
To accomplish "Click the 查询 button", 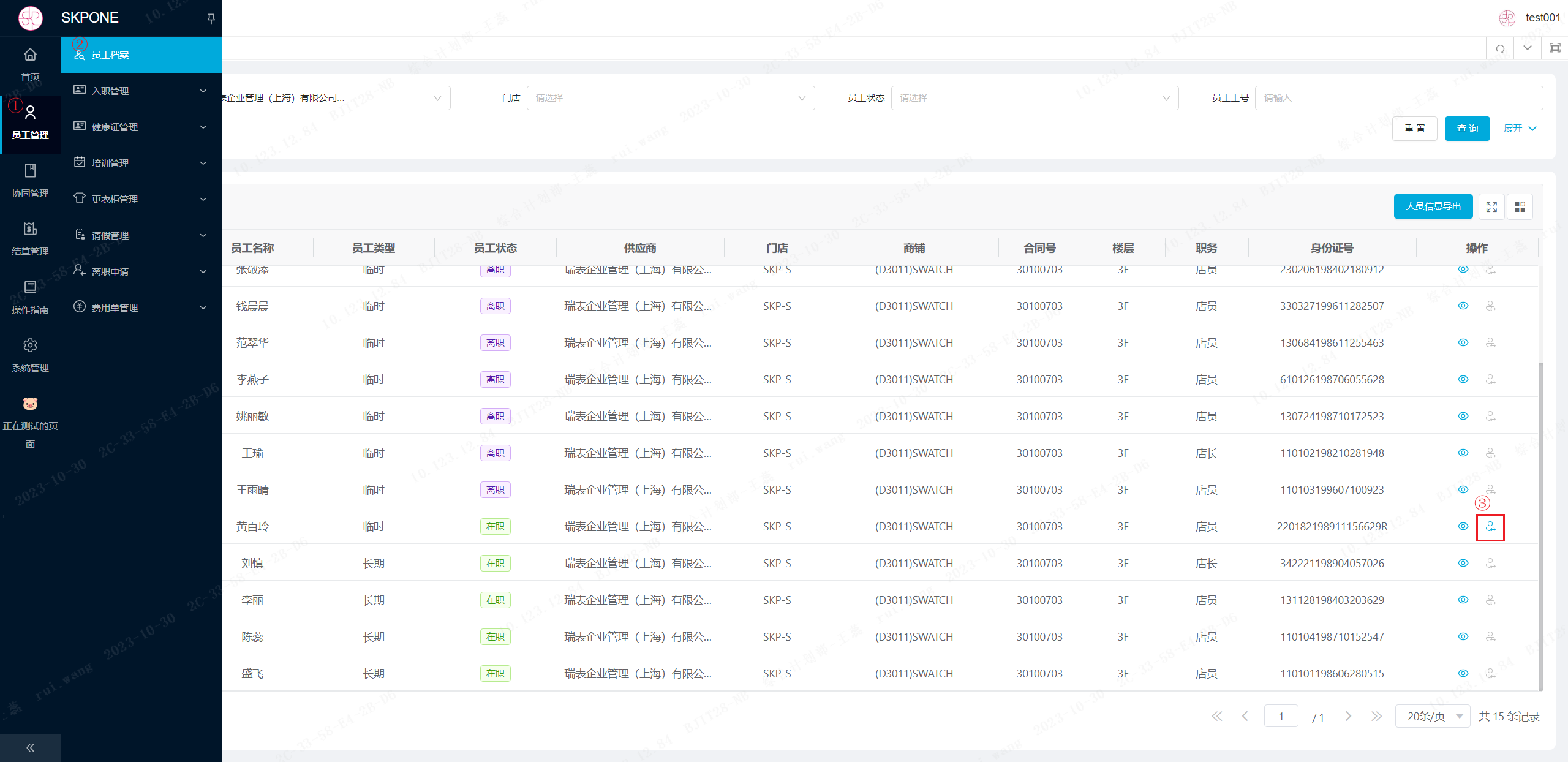I will [x=1467, y=129].
